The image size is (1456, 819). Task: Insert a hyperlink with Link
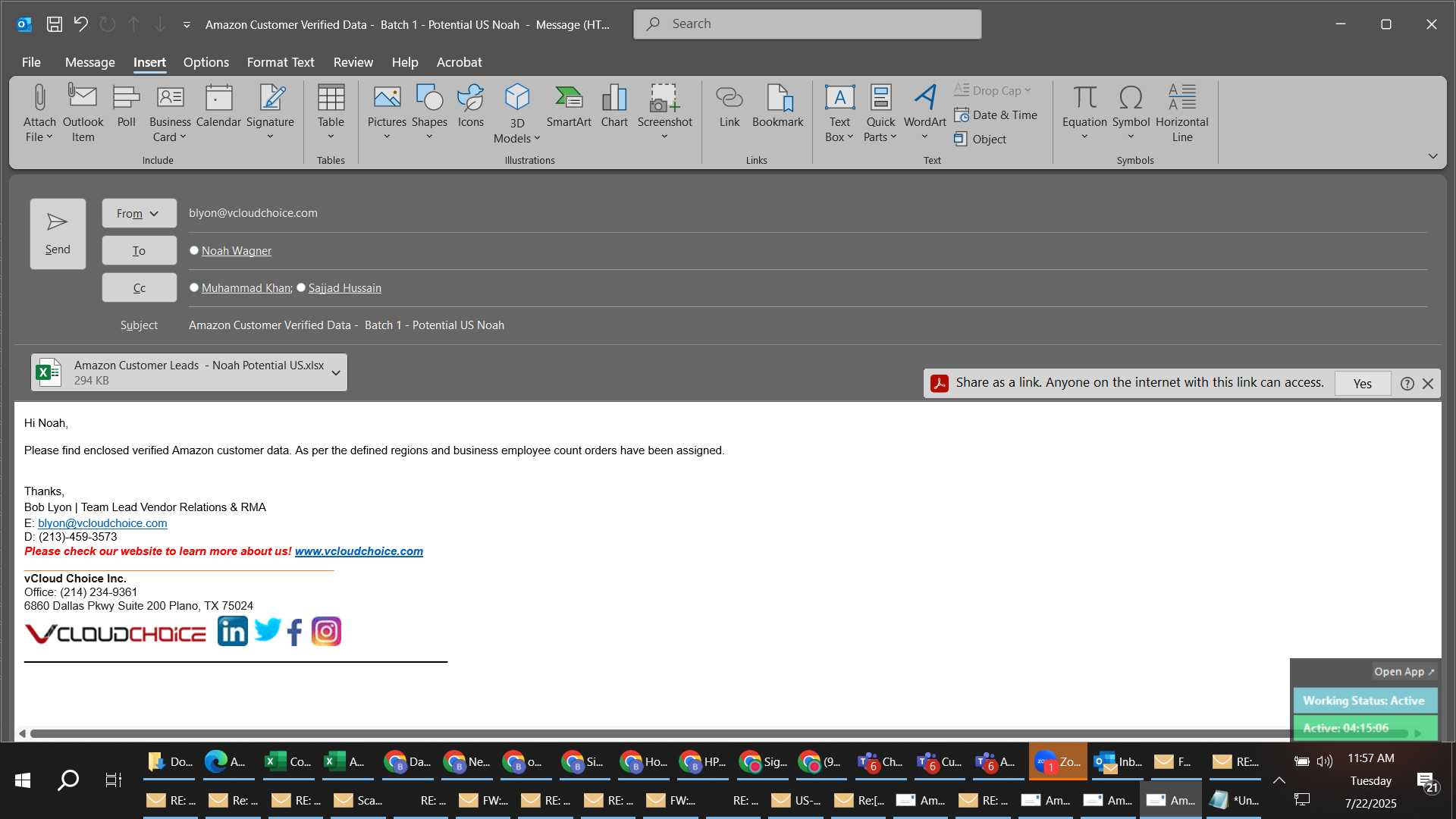[x=730, y=106]
